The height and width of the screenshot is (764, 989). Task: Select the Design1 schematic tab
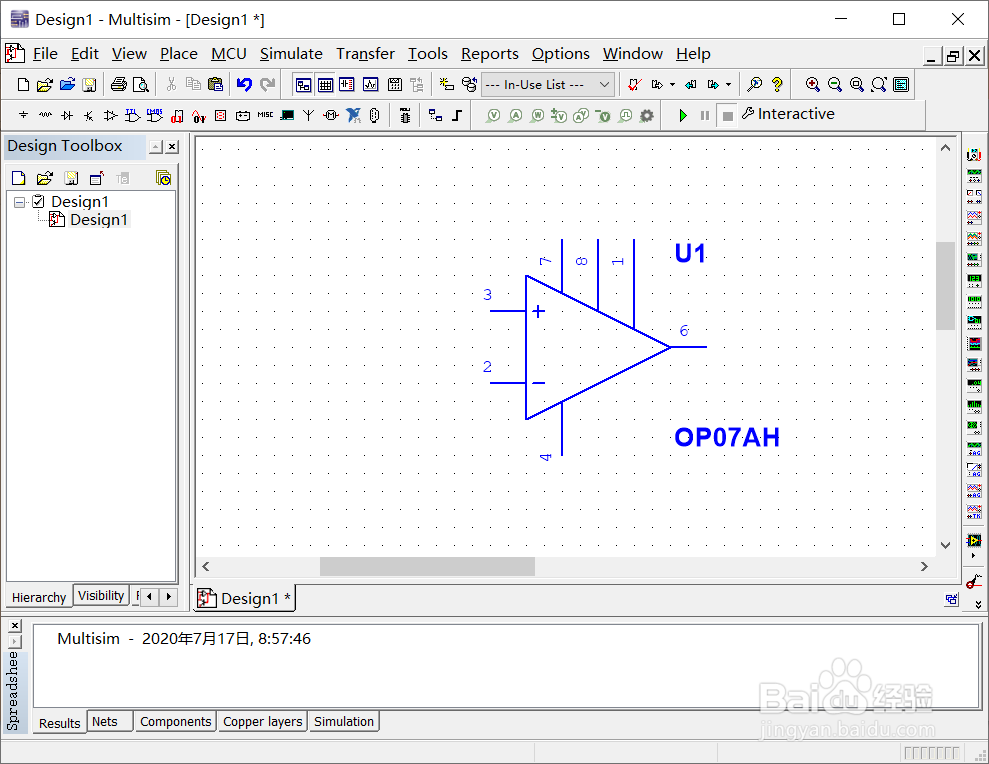click(244, 598)
